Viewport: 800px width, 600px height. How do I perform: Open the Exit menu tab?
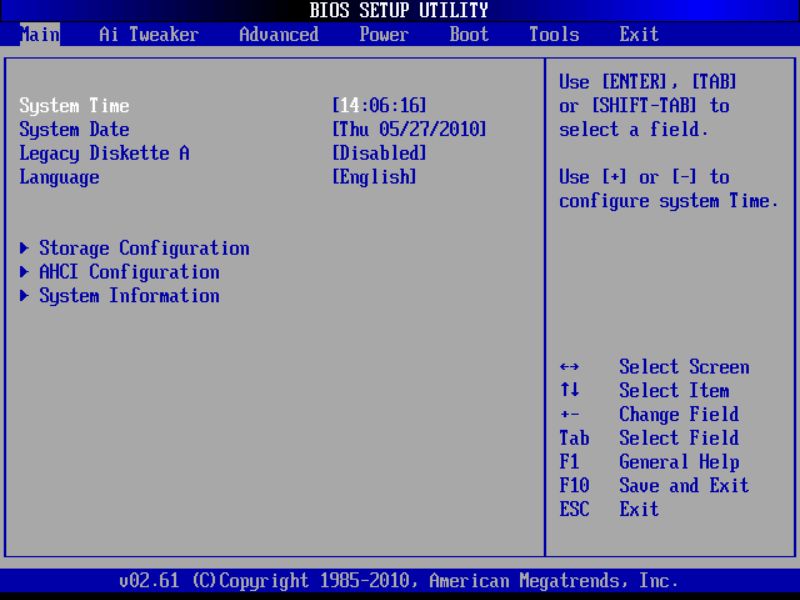tap(638, 34)
